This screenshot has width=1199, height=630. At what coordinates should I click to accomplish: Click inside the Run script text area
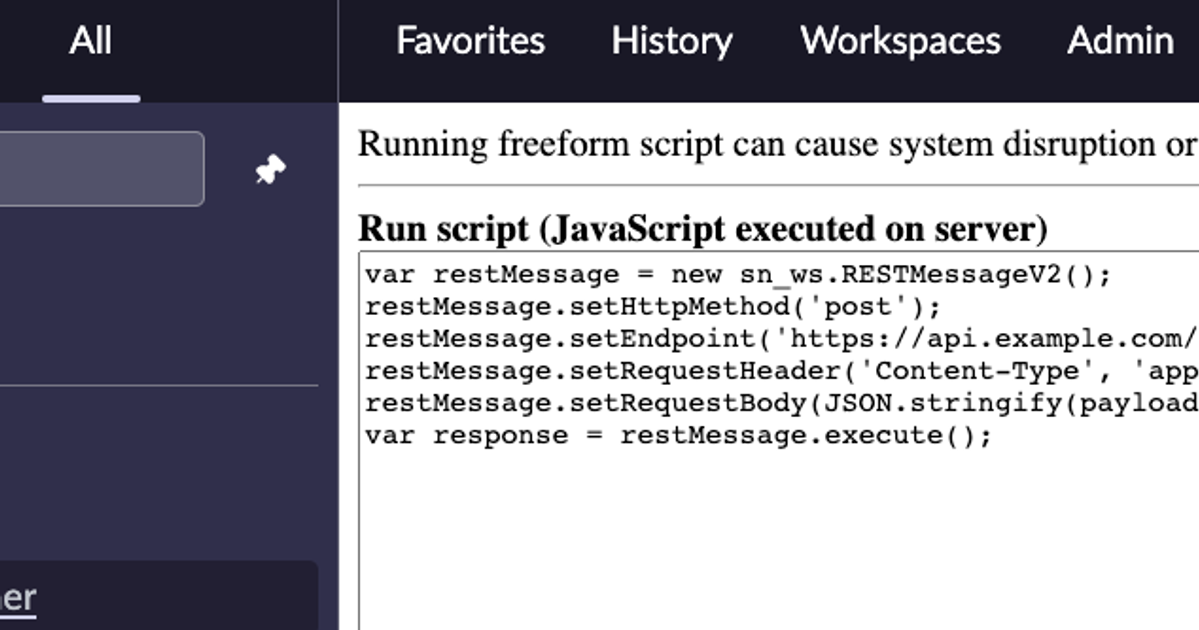(x=778, y=440)
